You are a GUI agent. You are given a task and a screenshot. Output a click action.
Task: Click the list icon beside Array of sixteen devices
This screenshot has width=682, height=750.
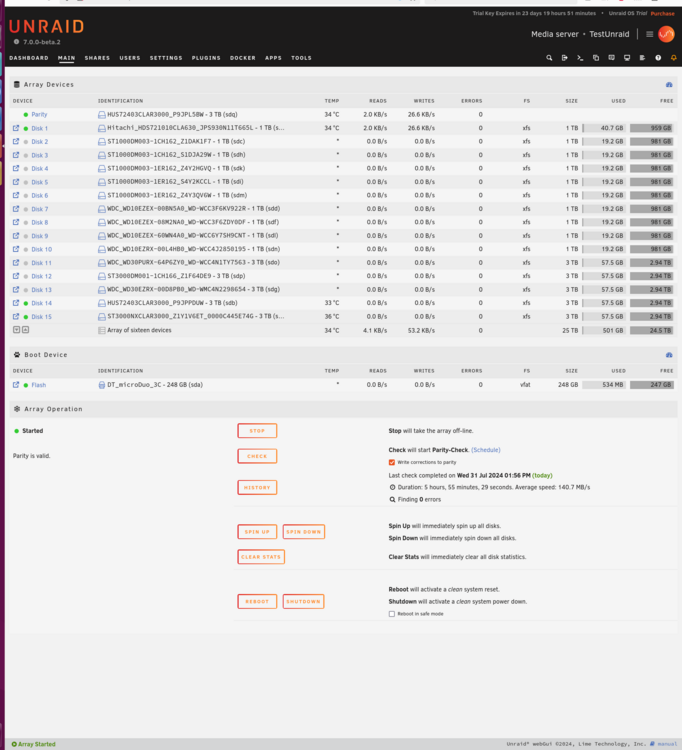click(x=101, y=331)
